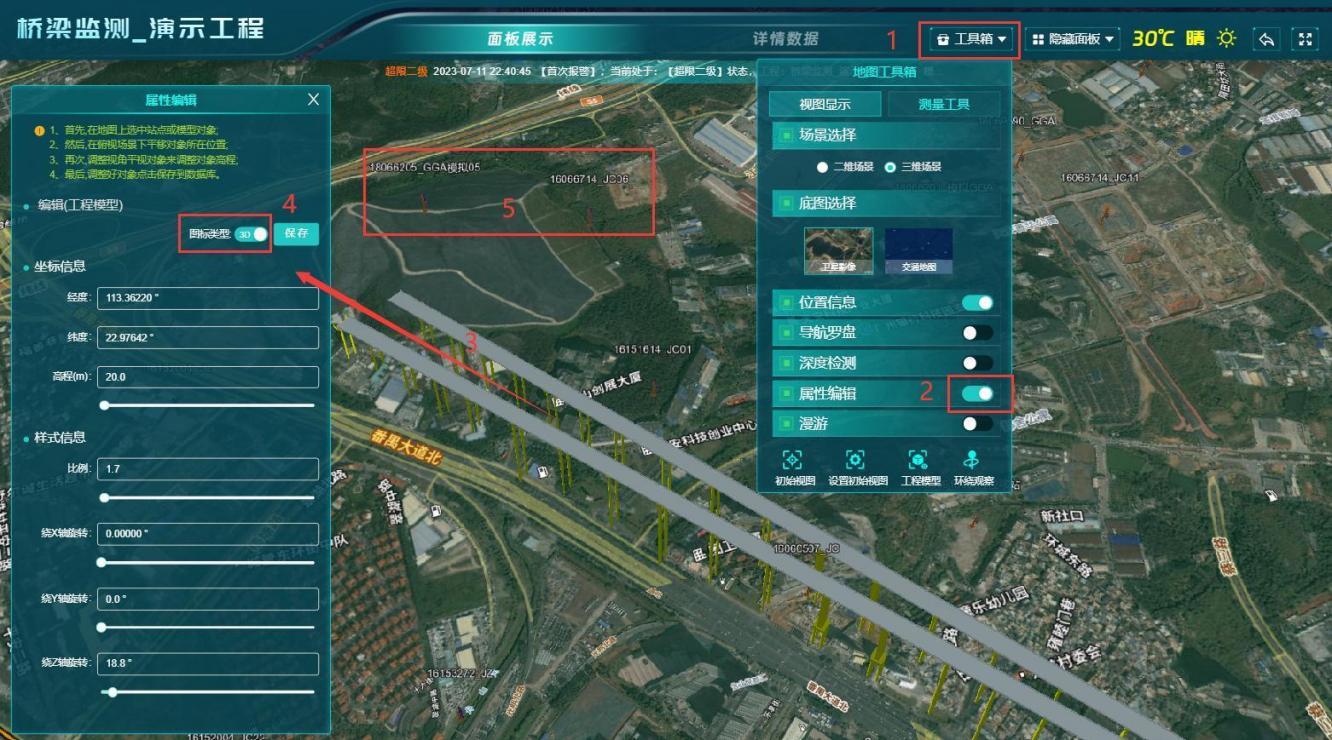The width and height of the screenshot is (1332, 740).
Task: Disable the 位置信息 toggle
Action: click(x=977, y=303)
